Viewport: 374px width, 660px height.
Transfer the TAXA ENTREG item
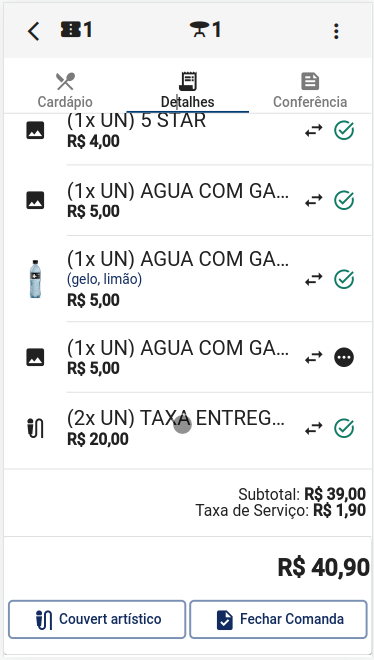[x=314, y=428]
